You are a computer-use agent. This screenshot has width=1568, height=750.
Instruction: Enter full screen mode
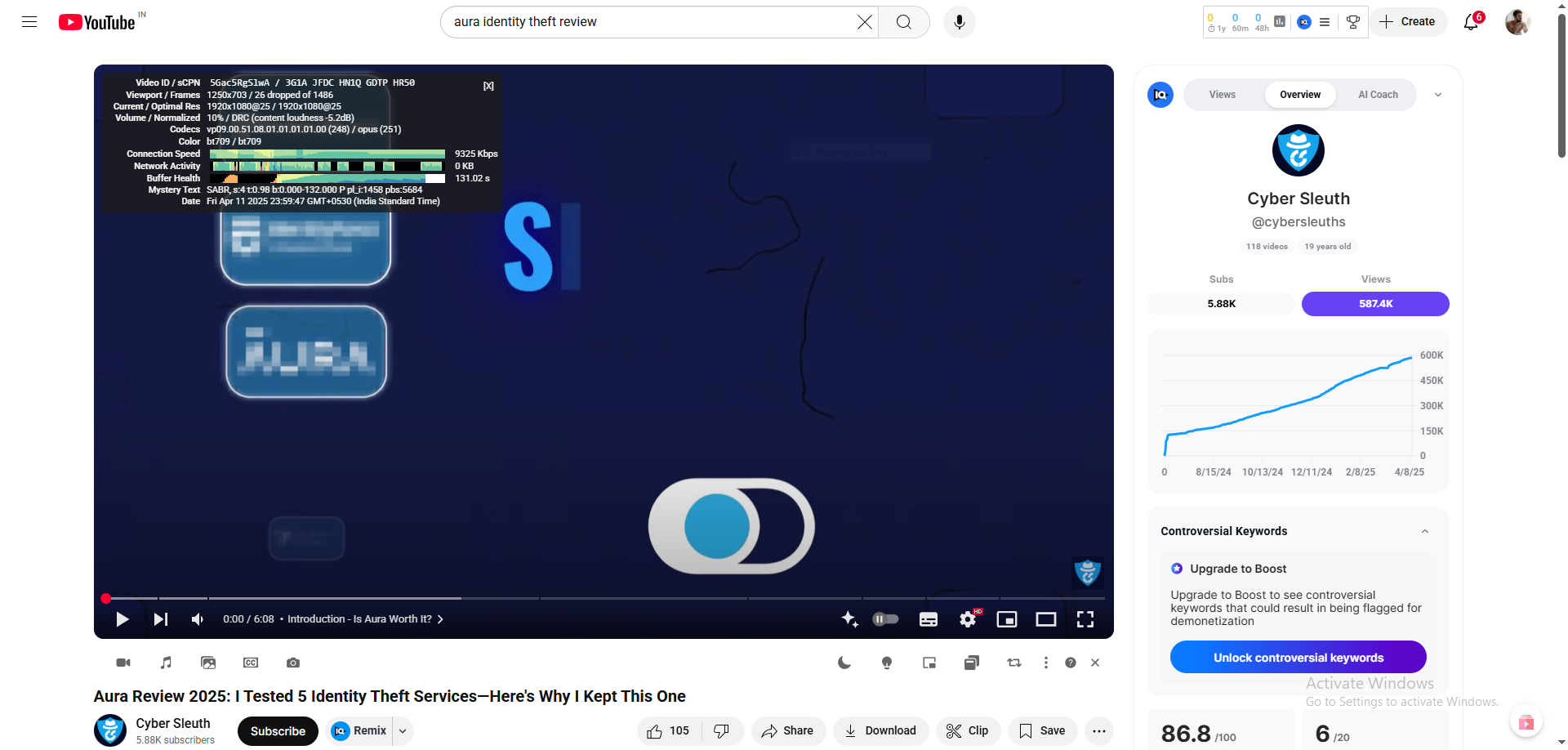1085,619
